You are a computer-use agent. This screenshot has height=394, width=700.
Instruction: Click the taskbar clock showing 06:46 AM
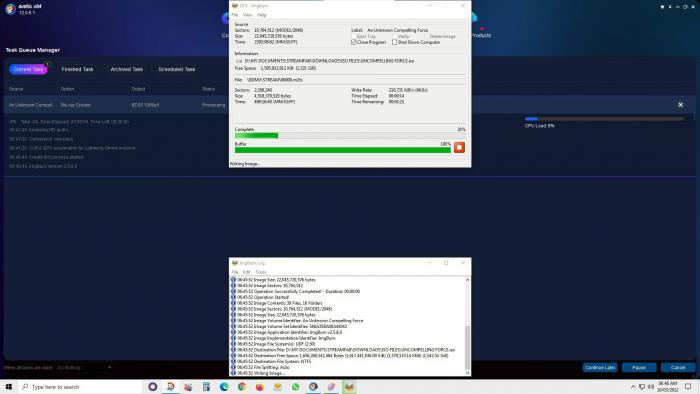[x=667, y=386]
